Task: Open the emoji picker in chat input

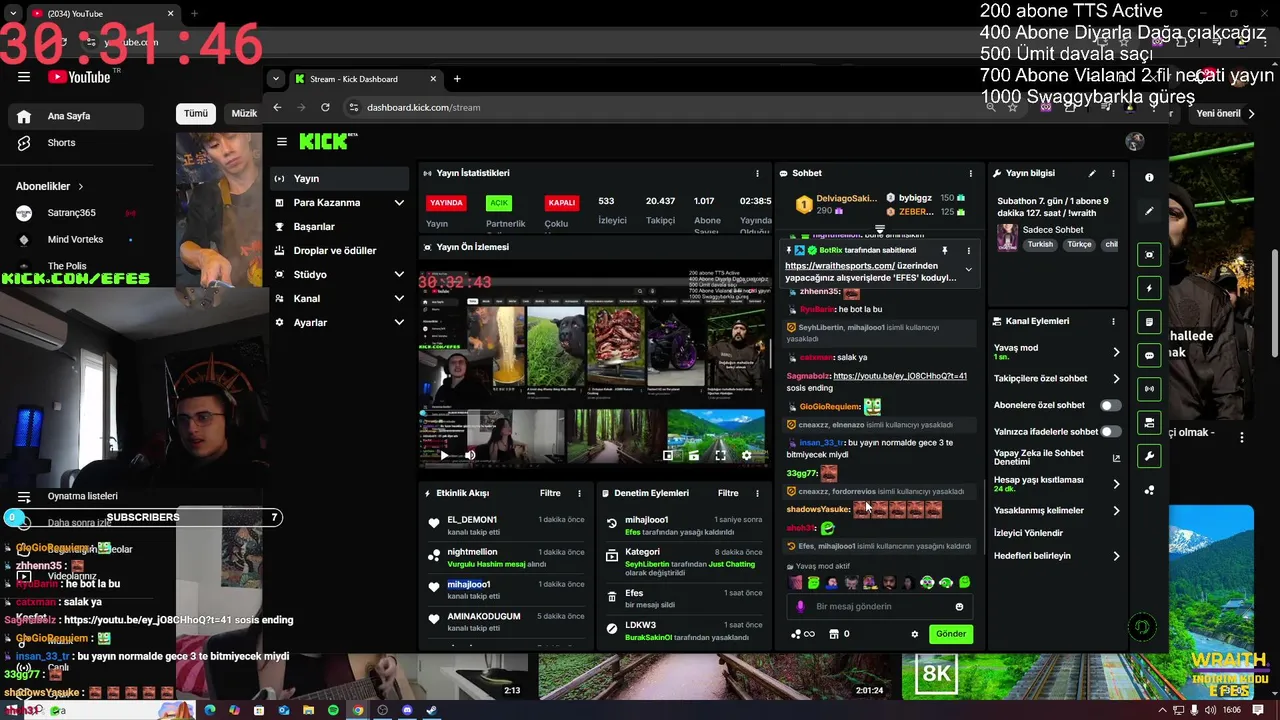Action: point(959,606)
